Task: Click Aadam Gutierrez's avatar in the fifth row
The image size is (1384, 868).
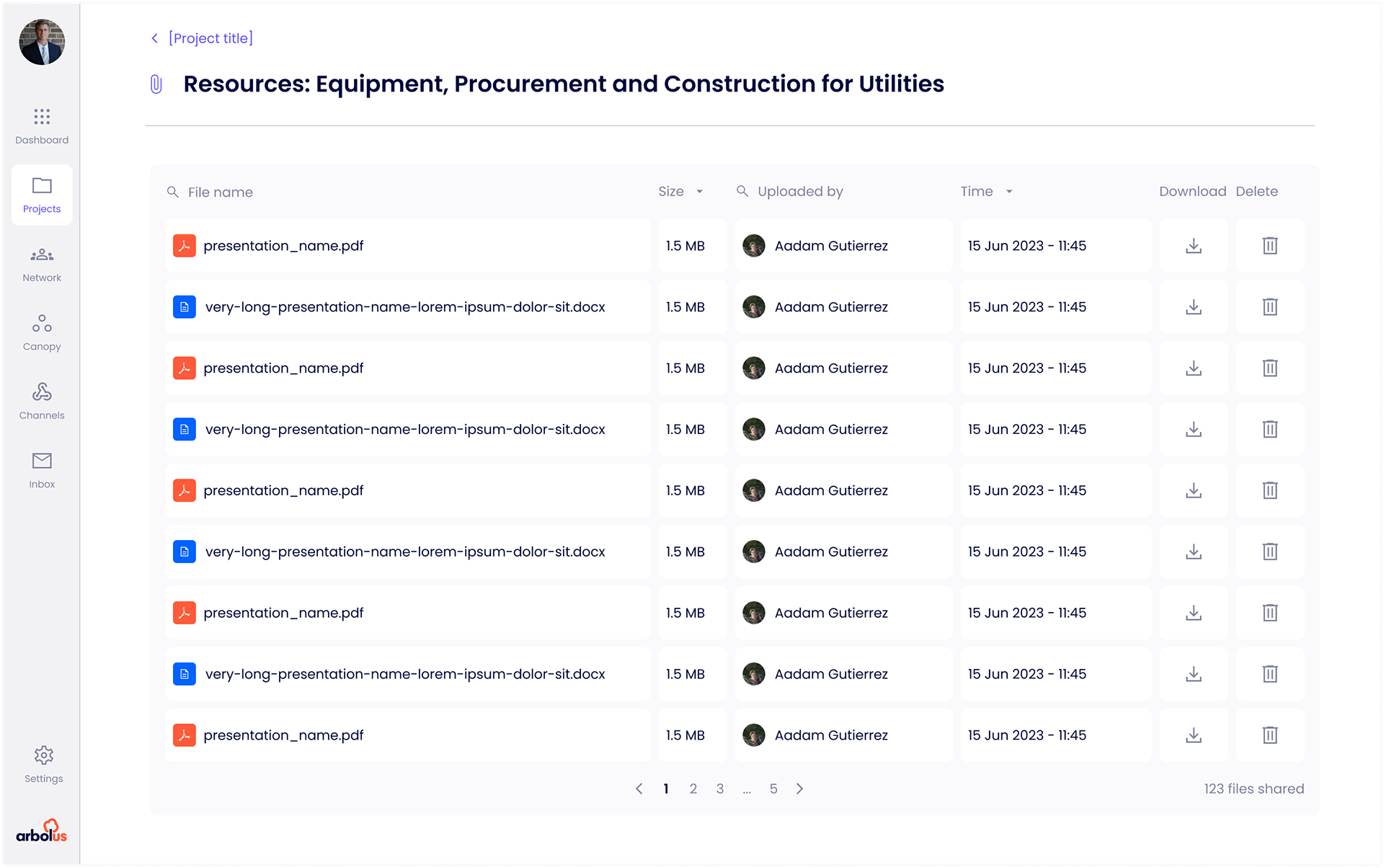Action: tap(754, 491)
